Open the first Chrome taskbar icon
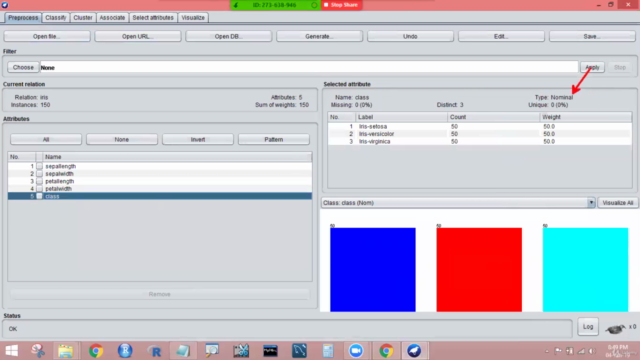640x360 pixels. click(x=96, y=351)
